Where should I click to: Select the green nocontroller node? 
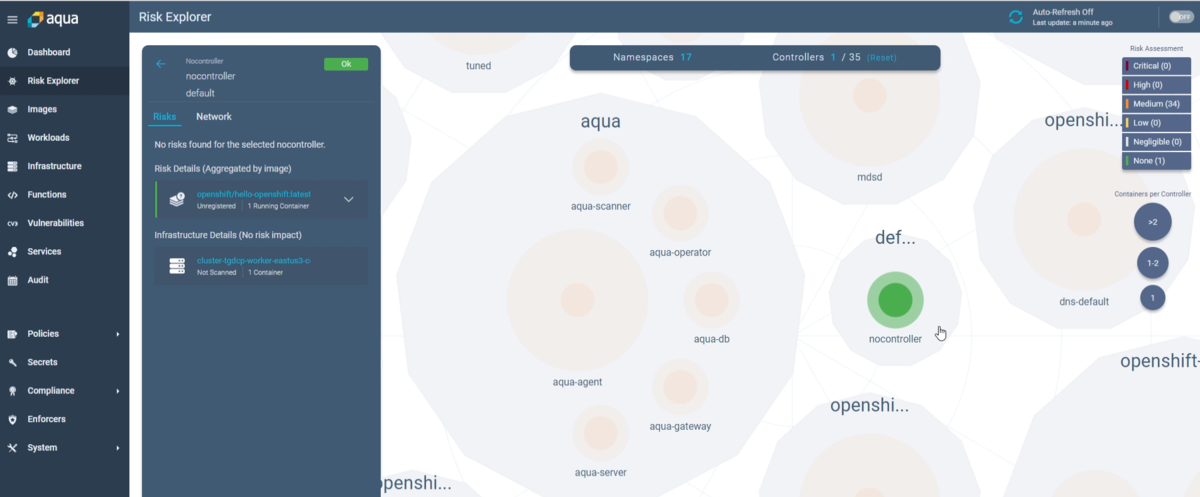tap(895, 299)
